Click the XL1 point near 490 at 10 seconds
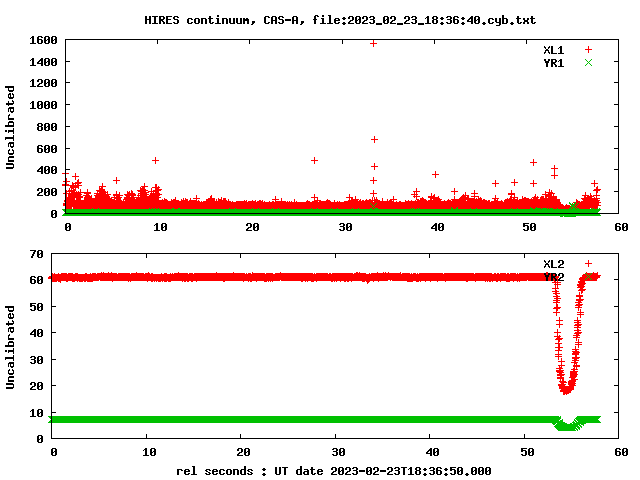The width and height of the screenshot is (640, 480). (x=155, y=160)
